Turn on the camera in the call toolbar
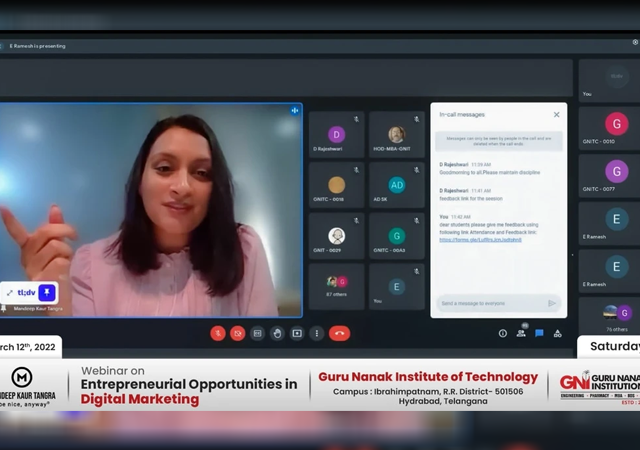 pos(238,334)
